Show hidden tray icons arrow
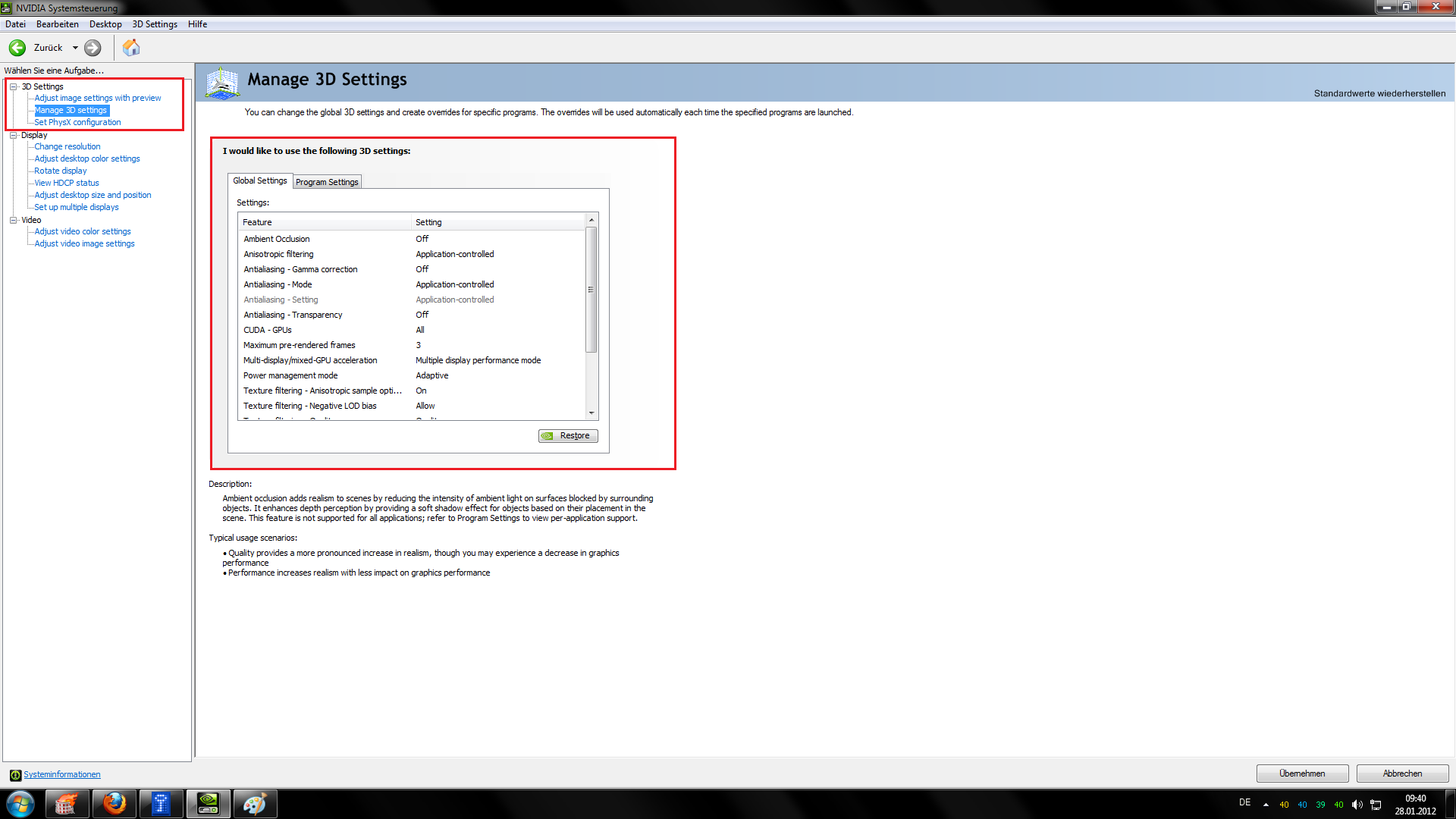 point(1266,805)
